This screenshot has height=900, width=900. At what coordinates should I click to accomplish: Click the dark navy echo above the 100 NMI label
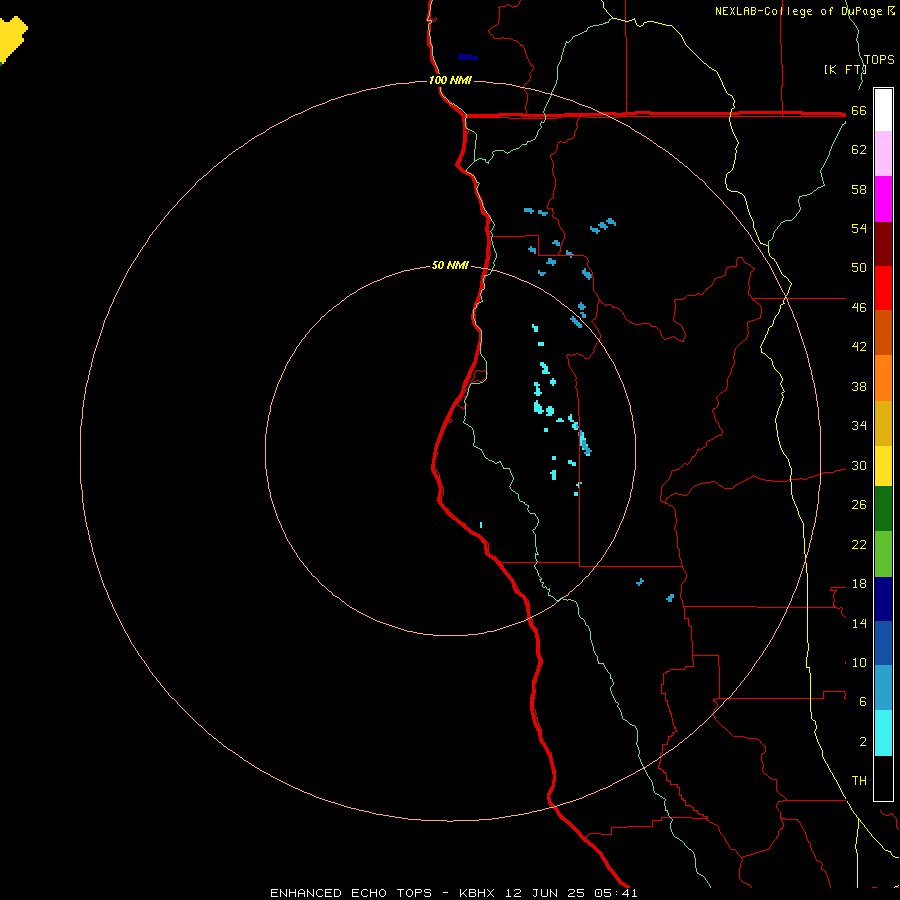click(x=467, y=57)
